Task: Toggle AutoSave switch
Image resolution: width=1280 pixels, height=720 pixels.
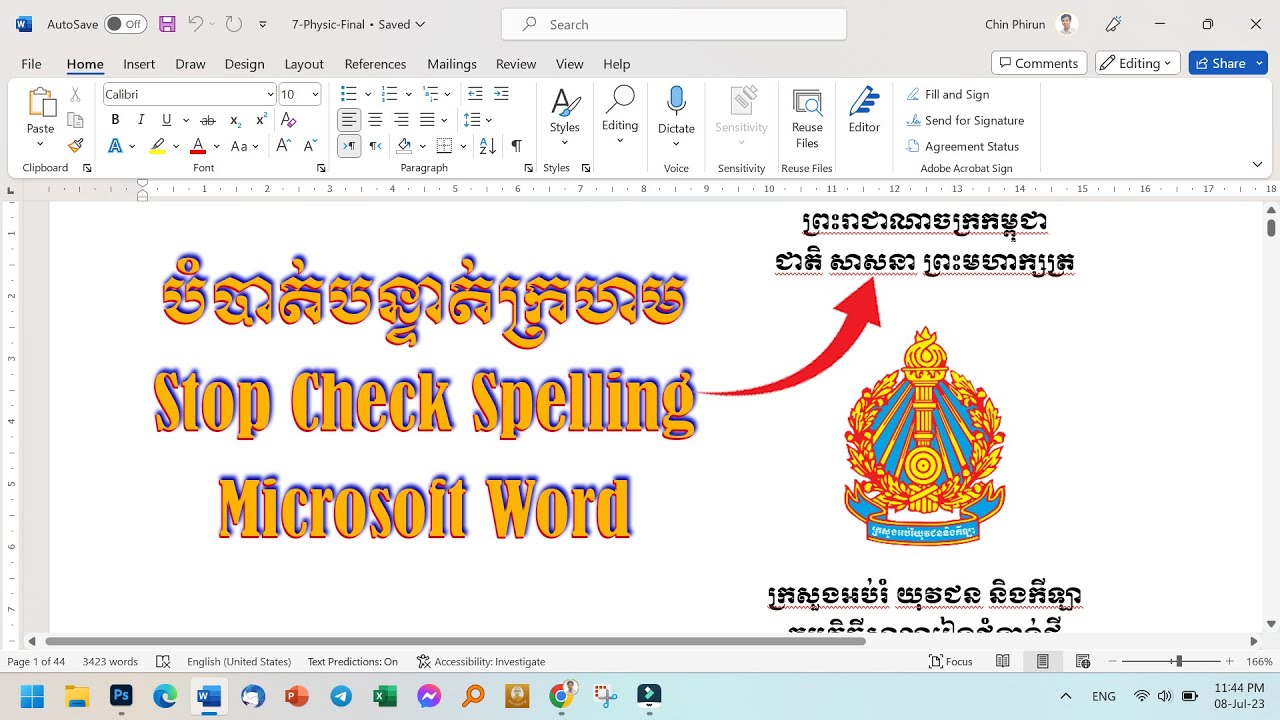Action: 125,24
